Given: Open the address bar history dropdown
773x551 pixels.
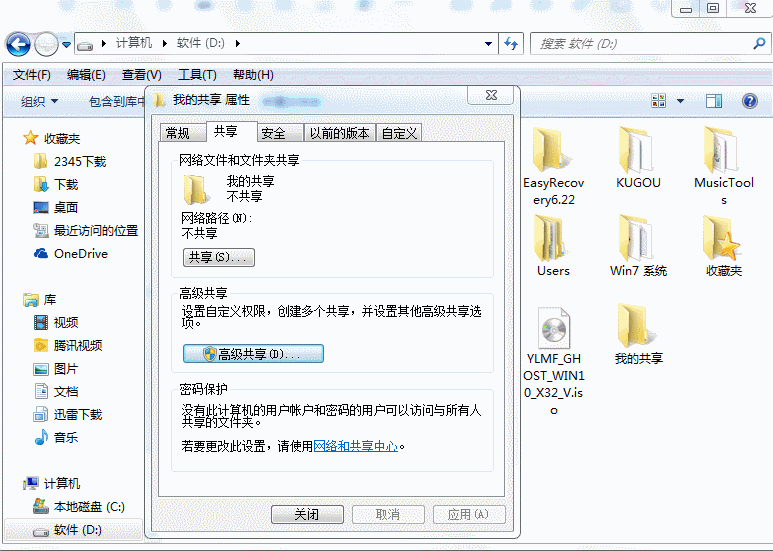Looking at the screenshot, I should (488, 44).
